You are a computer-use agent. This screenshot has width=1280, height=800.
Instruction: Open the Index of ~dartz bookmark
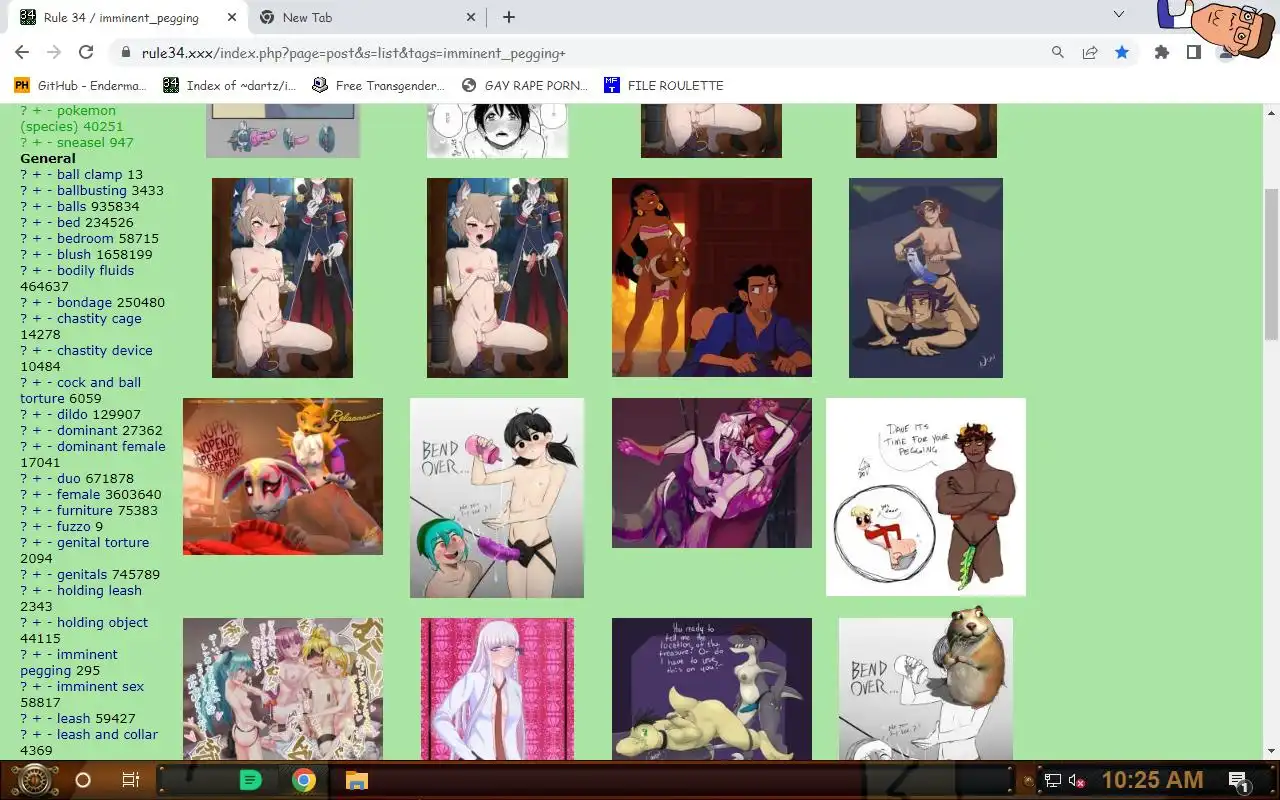230,85
